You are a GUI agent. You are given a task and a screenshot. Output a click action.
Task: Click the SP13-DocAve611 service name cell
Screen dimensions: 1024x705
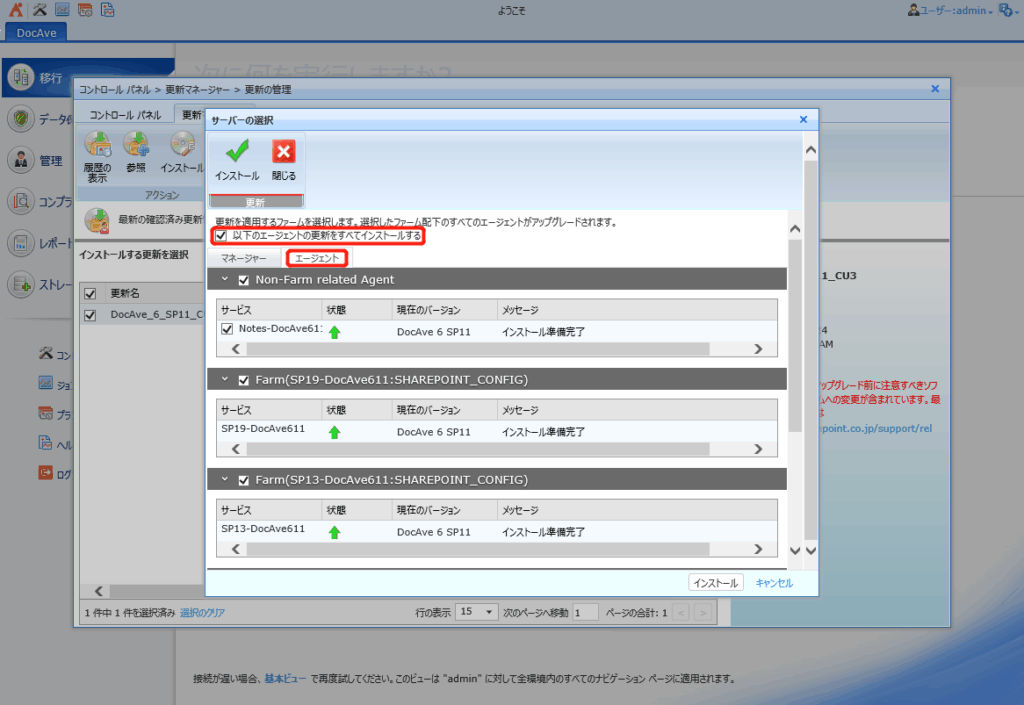click(263, 529)
